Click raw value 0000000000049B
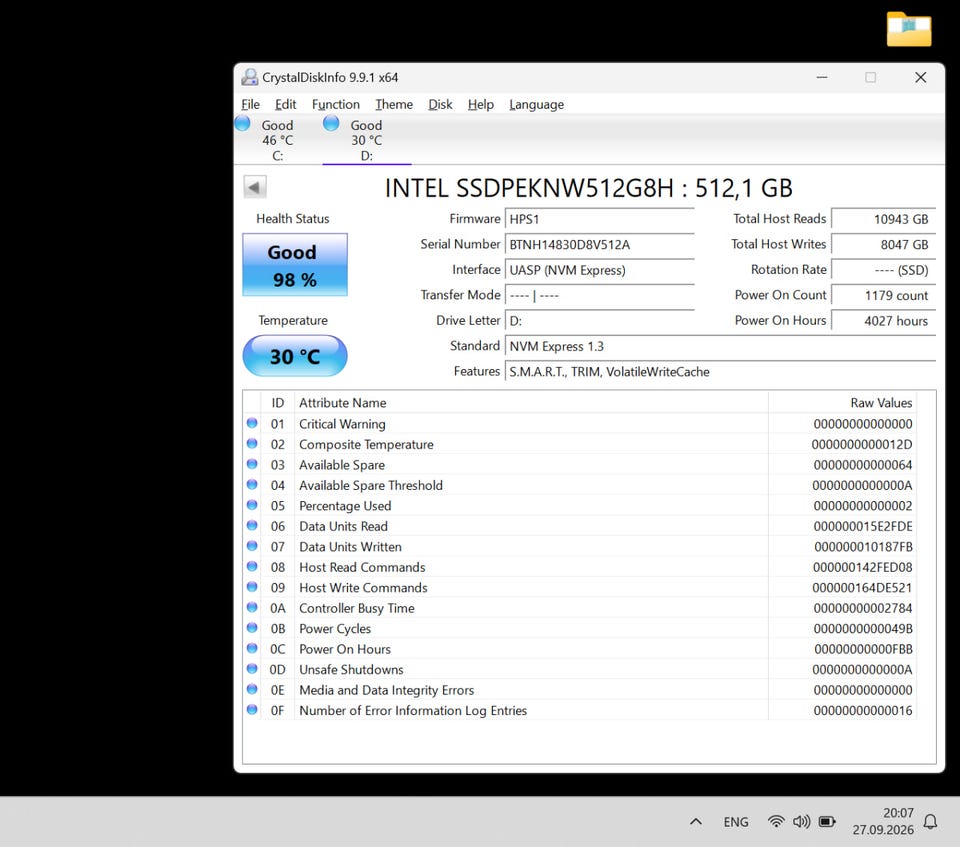 point(863,629)
